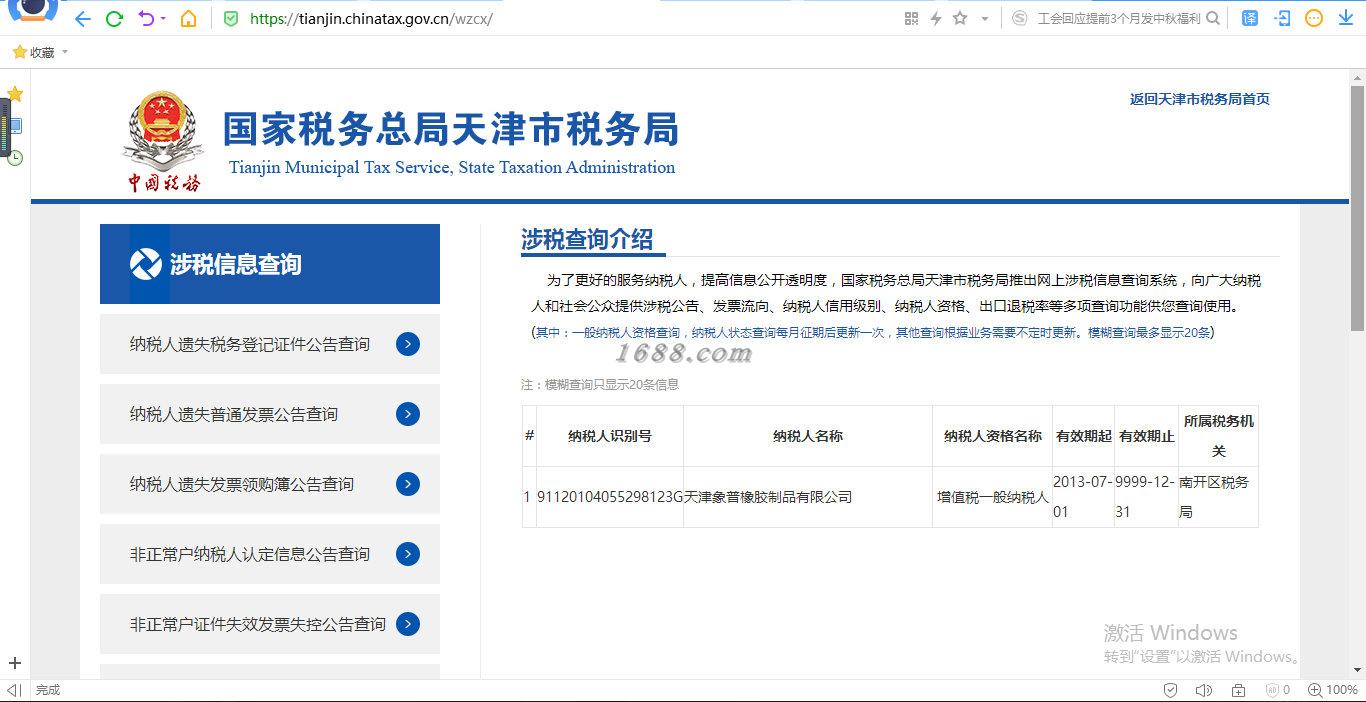Click arrow icon beside 纳税人遗失税务登记证件公告查询

408,344
